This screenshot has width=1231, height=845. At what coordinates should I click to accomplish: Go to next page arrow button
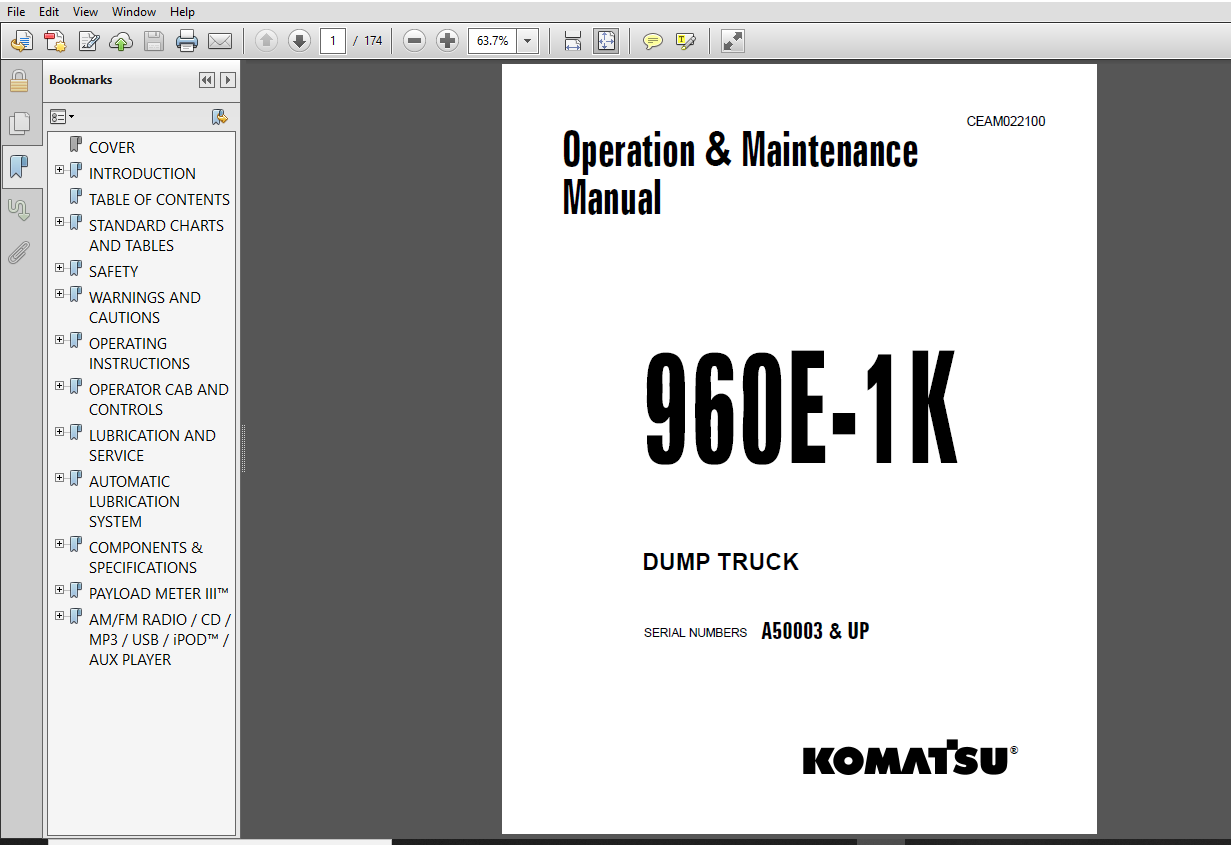pyautogui.click(x=299, y=41)
